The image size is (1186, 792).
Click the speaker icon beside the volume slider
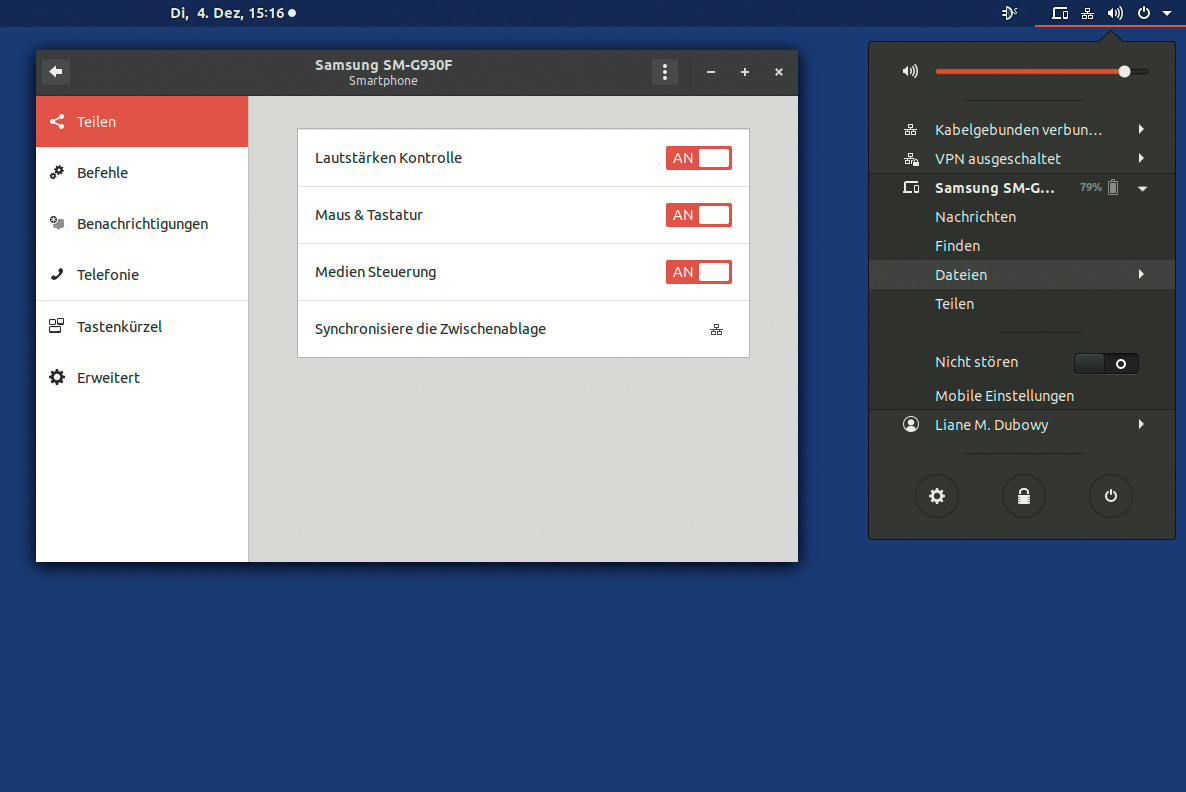coord(909,71)
